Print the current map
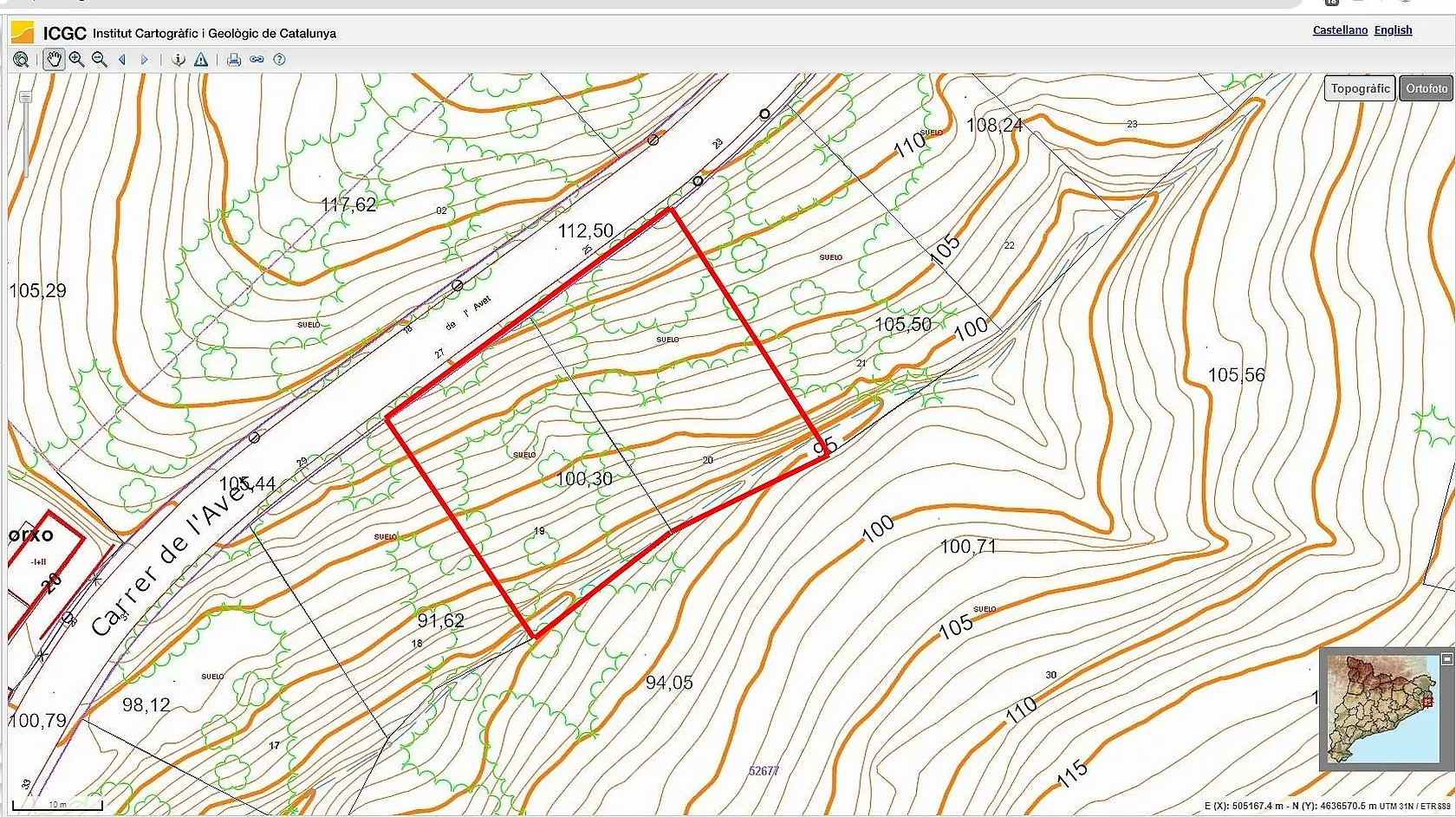 (x=234, y=60)
